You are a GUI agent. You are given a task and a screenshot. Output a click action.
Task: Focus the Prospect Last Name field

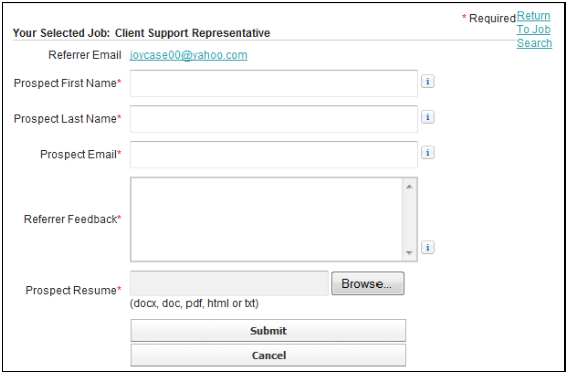click(x=274, y=119)
